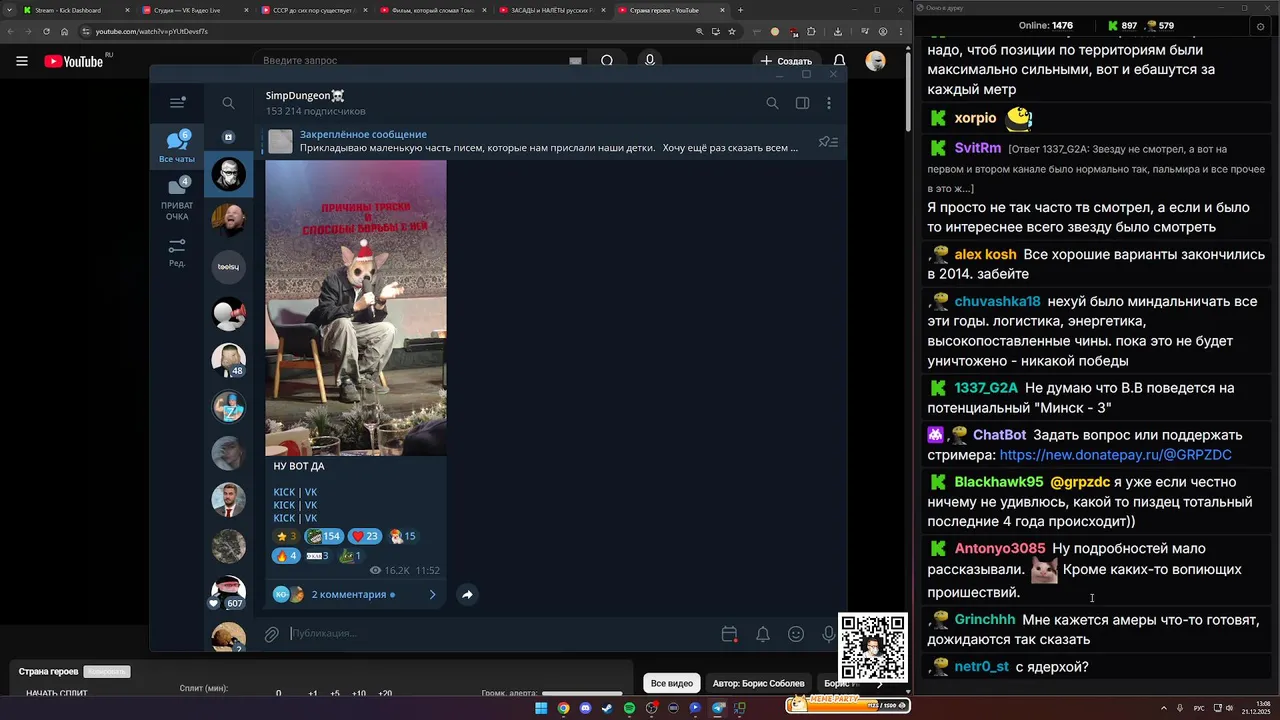
Task: Open the channel three-dot options menu
Action: 829,103
